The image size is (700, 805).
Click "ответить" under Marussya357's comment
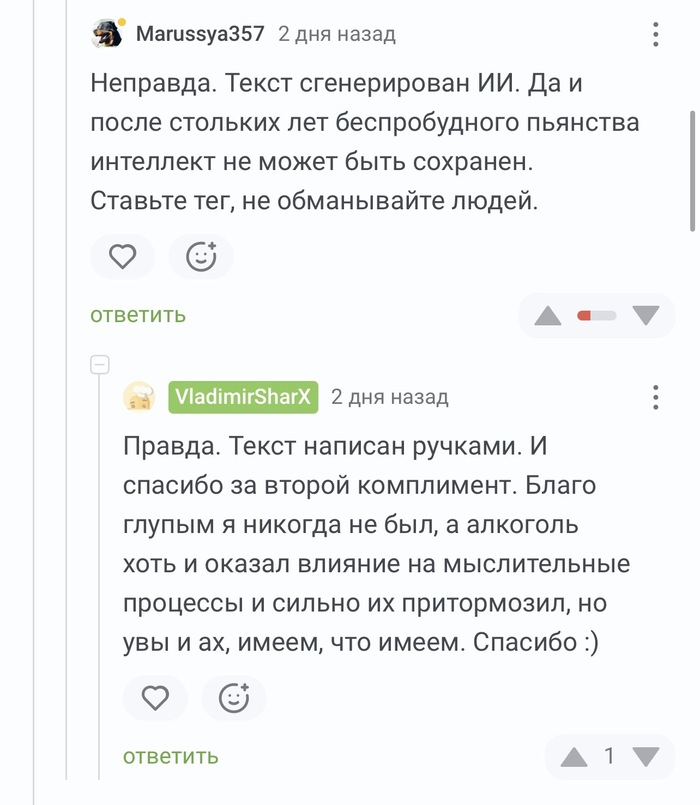[138, 315]
